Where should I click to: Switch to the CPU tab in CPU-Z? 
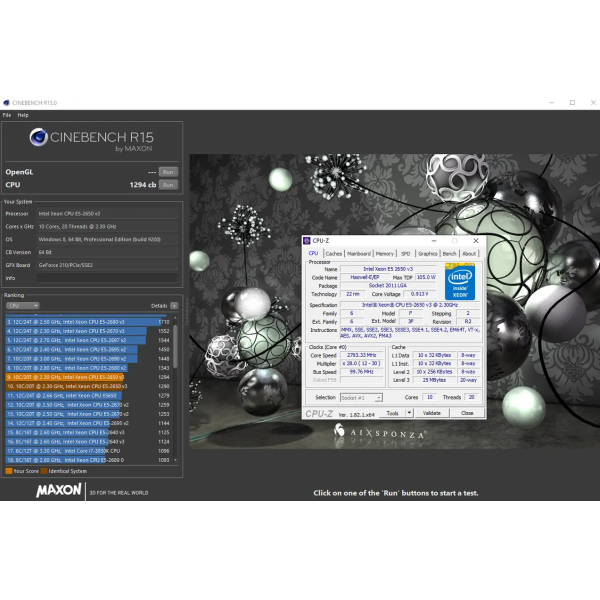(x=313, y=253)
